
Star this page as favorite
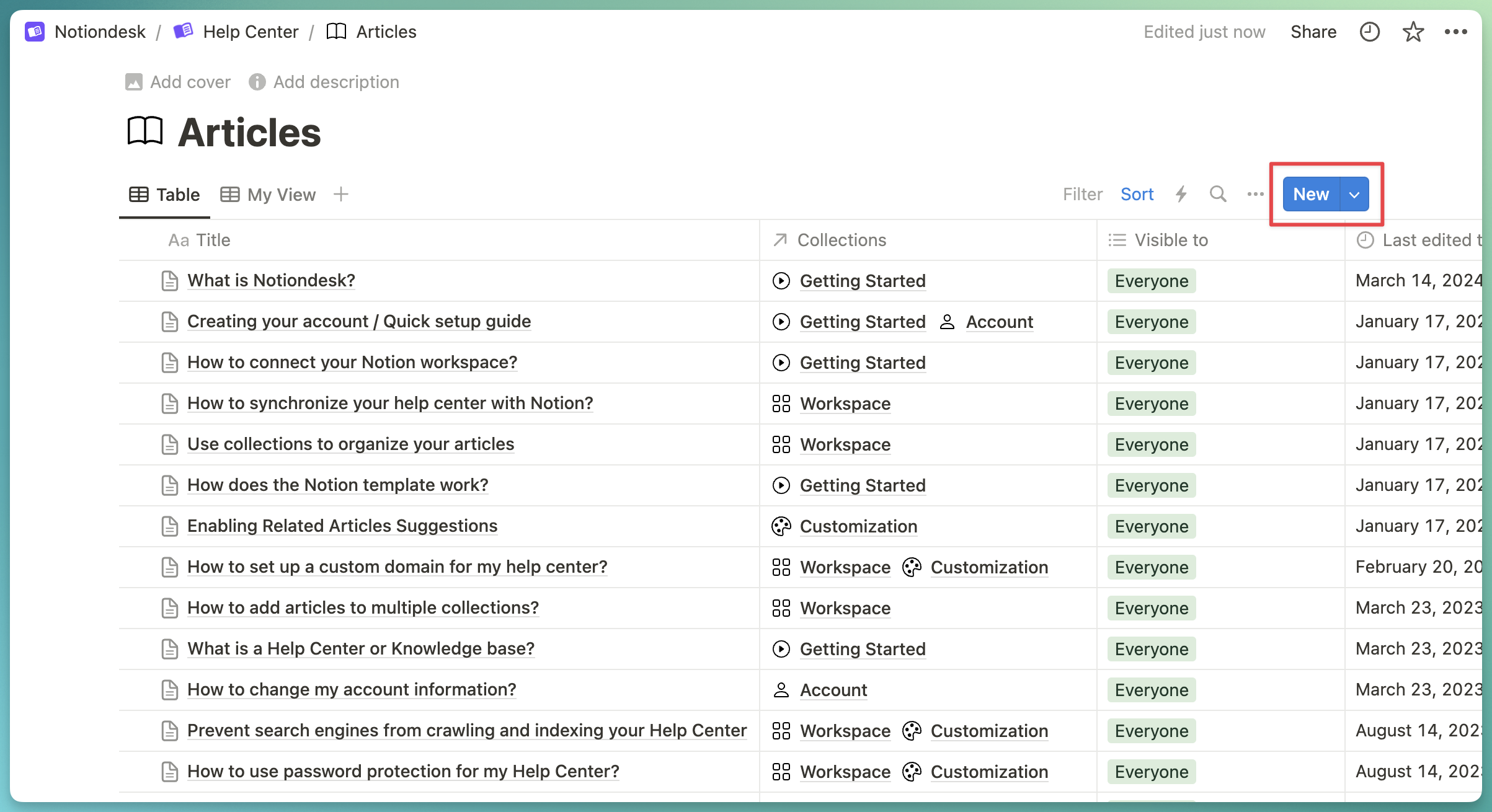tap(1413, 32)
